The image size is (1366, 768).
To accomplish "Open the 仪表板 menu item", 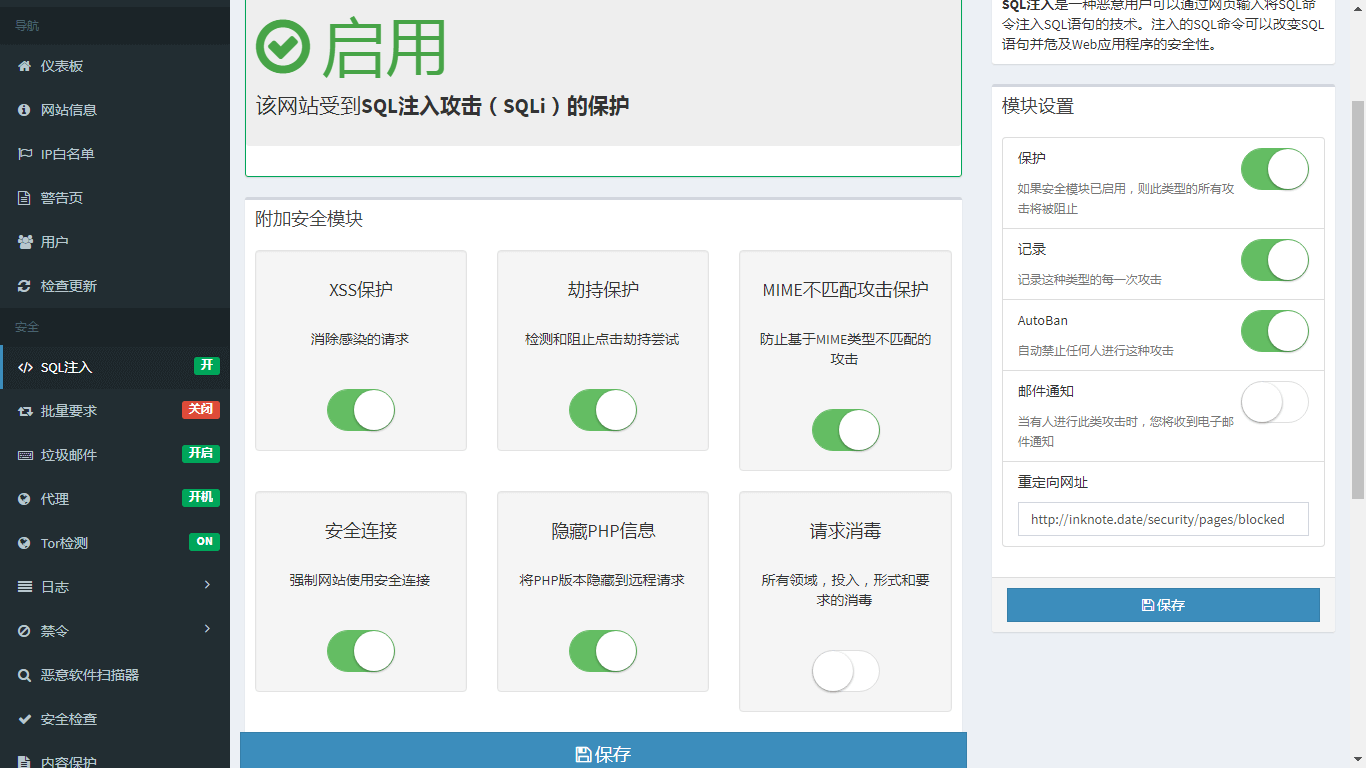I will click(x=115, y=66).
